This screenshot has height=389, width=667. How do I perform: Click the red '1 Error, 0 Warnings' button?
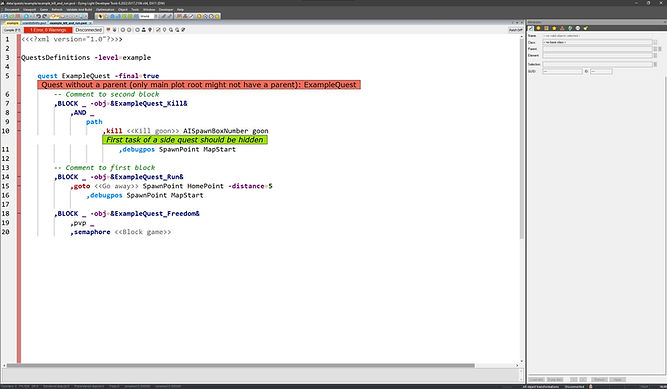click(48, 30)
